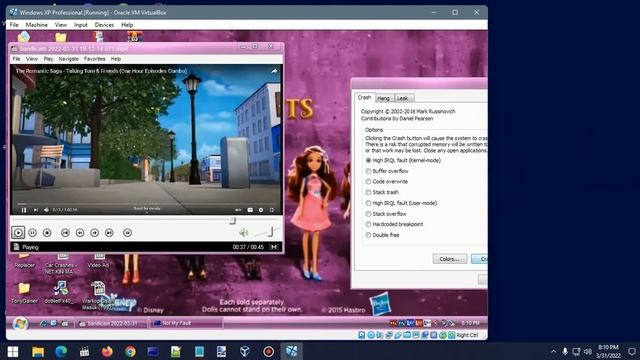Open File Explorer from host taskbar

pos(38,352)
